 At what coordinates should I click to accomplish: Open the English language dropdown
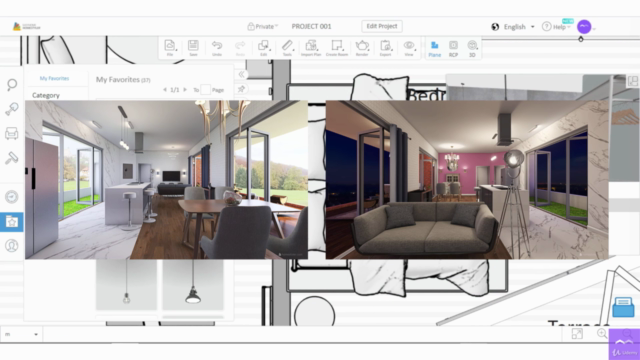click(519, 27)
